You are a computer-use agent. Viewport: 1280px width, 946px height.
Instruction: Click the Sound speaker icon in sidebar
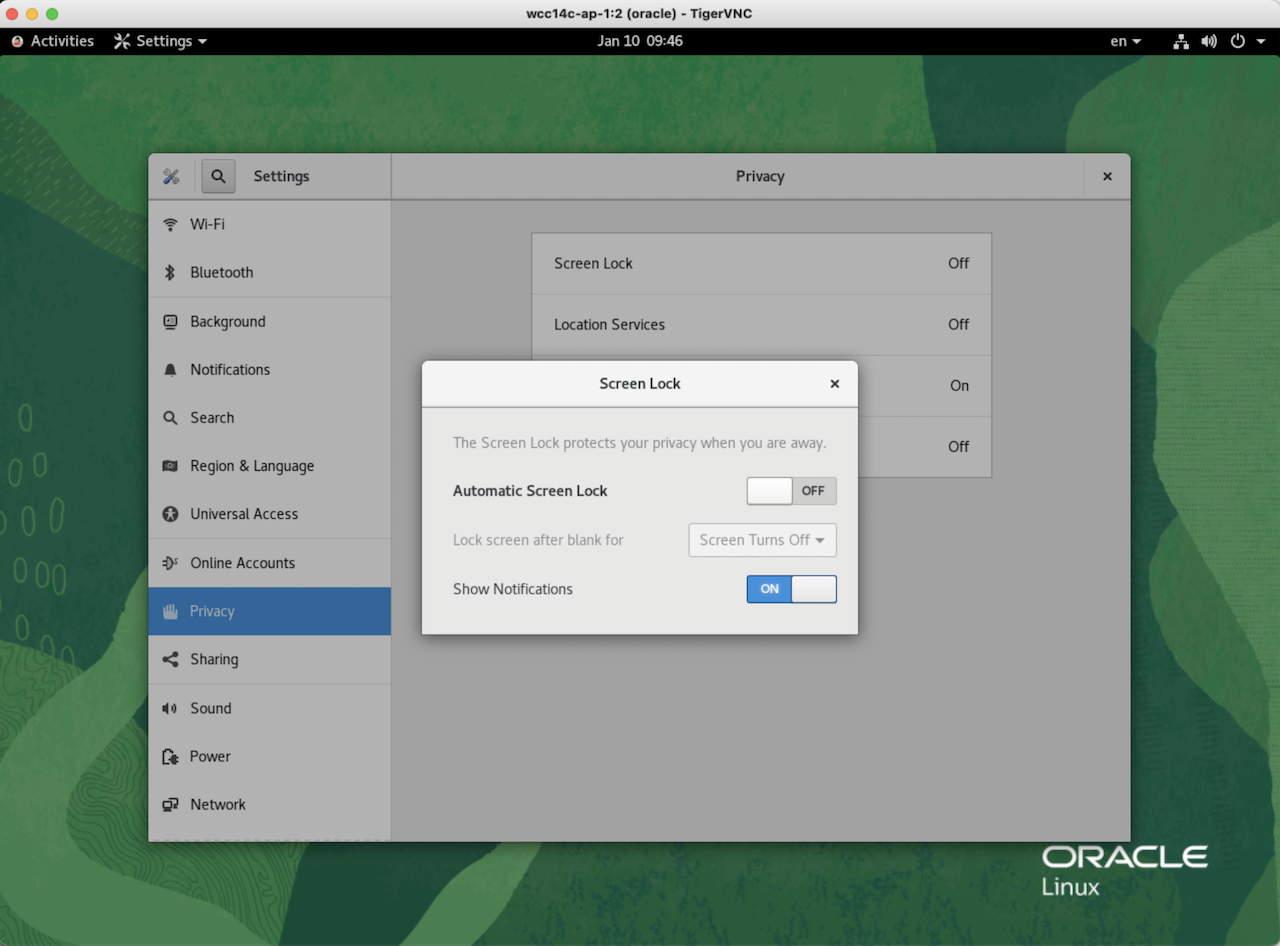pyautogui.click(x=170, y=708)
